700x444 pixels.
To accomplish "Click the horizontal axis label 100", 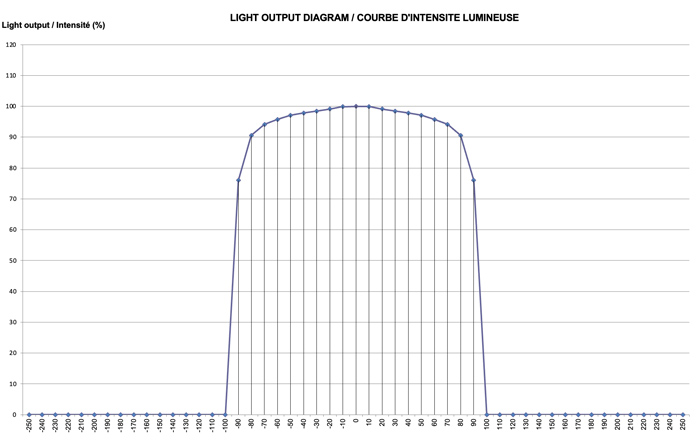I will click(x=487, y=424).
